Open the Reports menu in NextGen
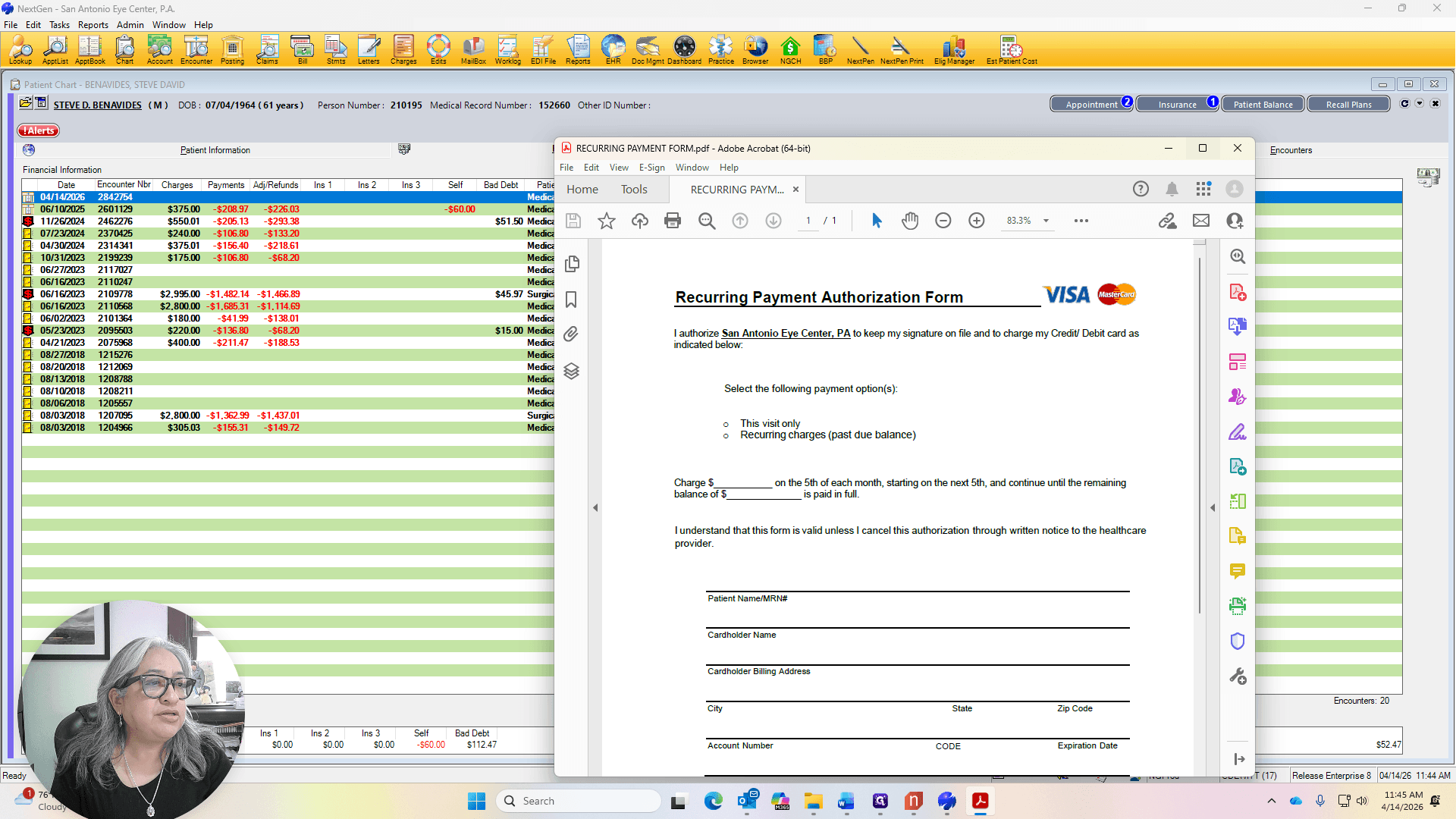Viewport: 1456px width, 819px height. click(93, 24)
